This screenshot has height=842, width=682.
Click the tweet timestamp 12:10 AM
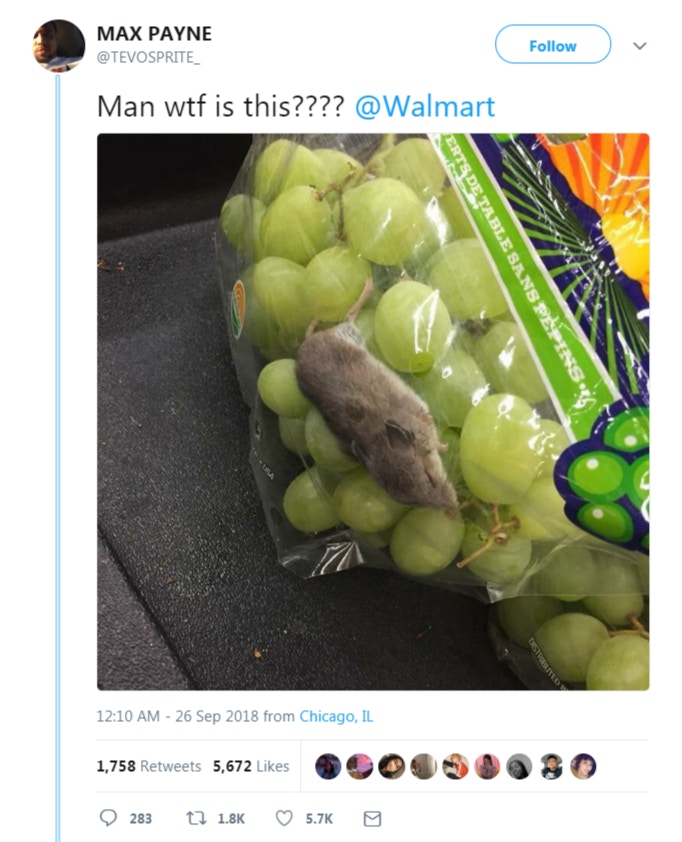(x=128, y=716)
